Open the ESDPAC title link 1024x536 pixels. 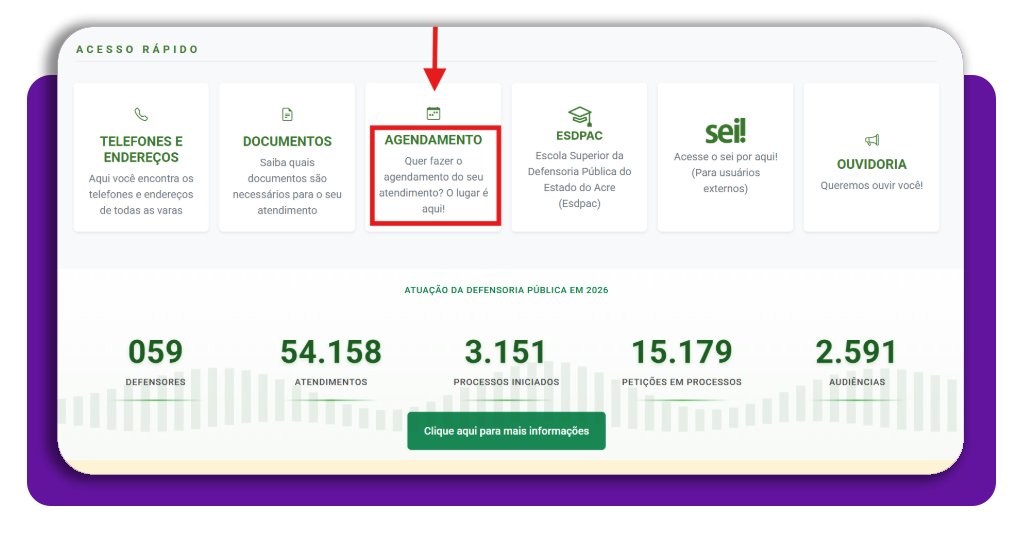point(579,136)
